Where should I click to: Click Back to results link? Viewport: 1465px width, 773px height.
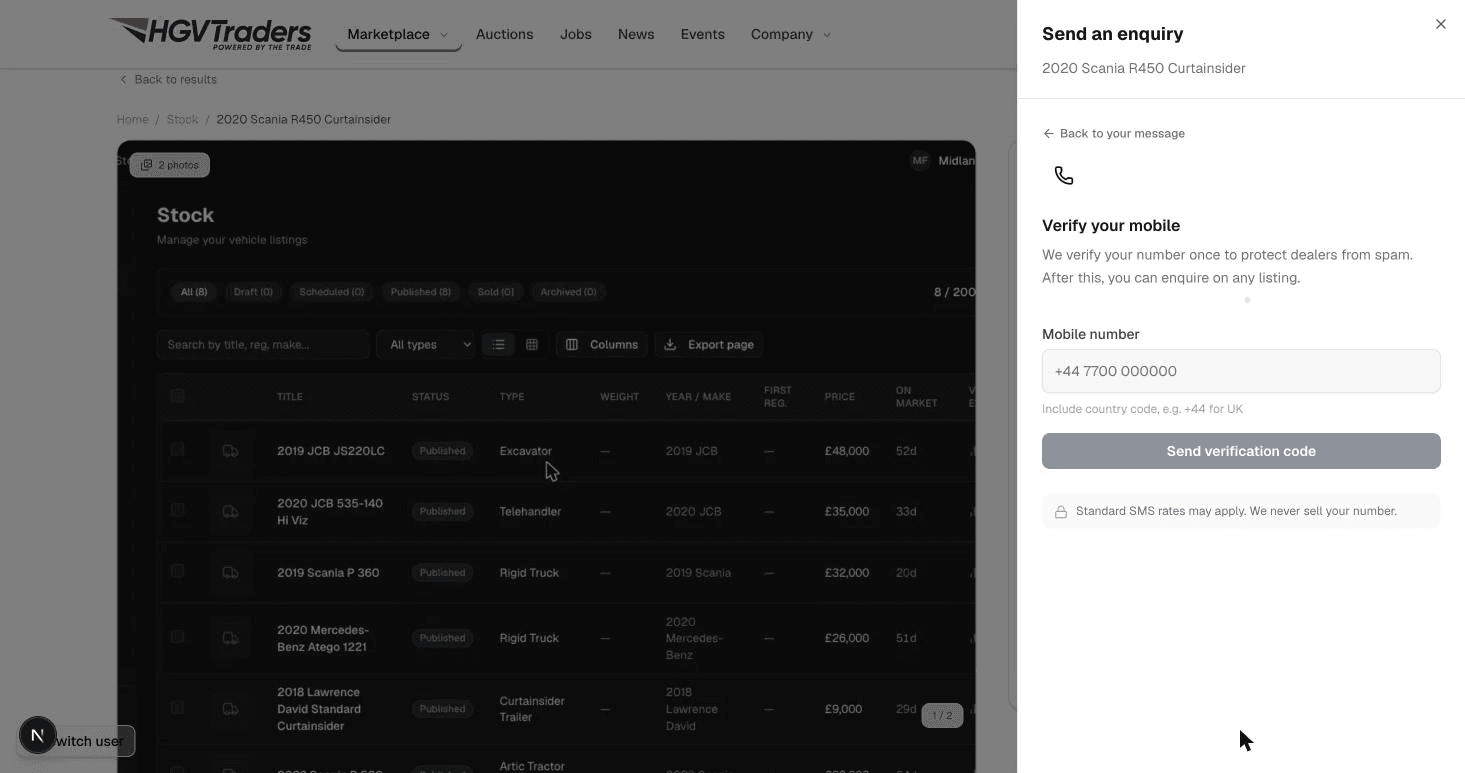(x=168, y=79)
